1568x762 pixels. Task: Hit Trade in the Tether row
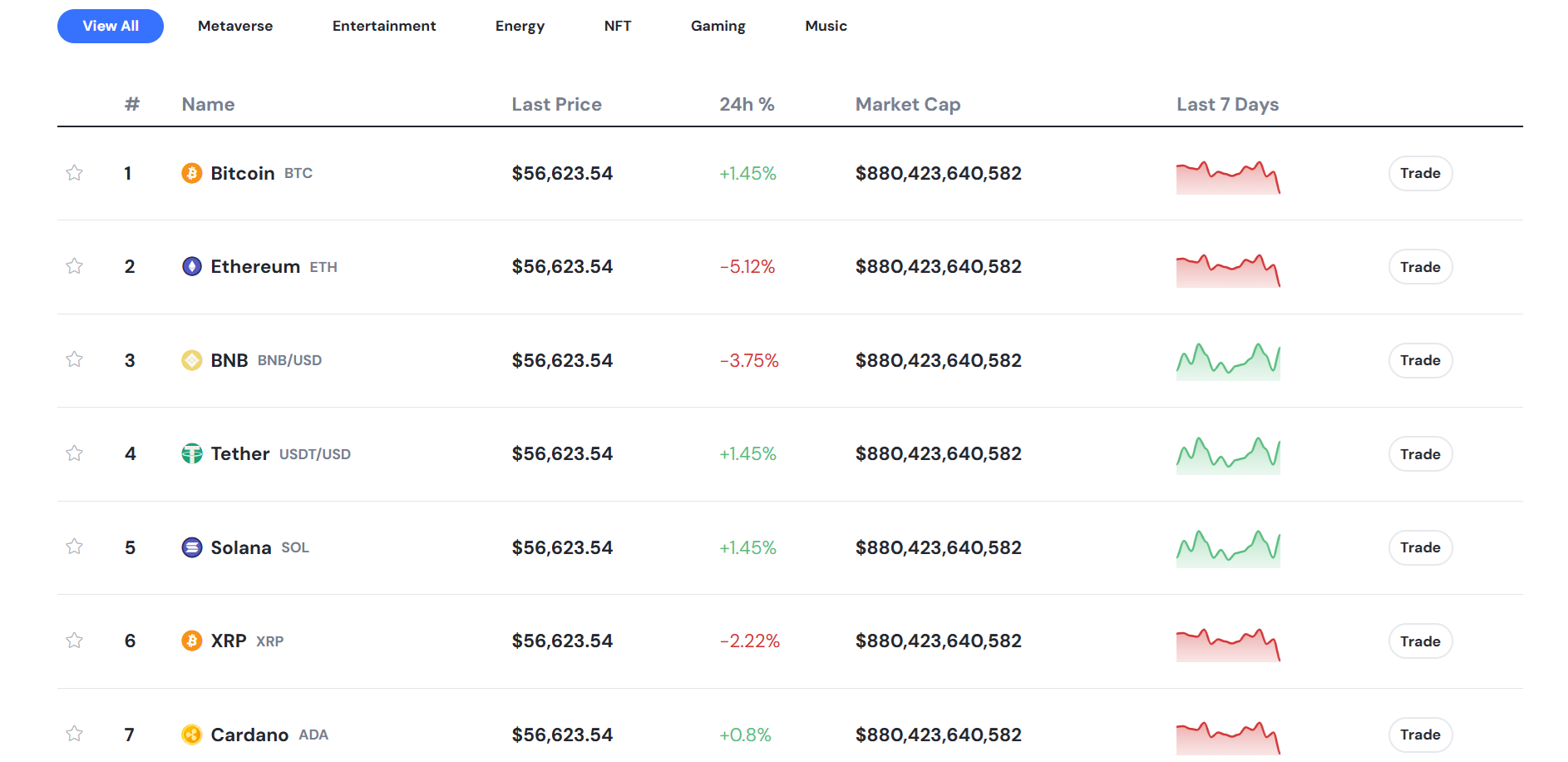click(1420, 454)
